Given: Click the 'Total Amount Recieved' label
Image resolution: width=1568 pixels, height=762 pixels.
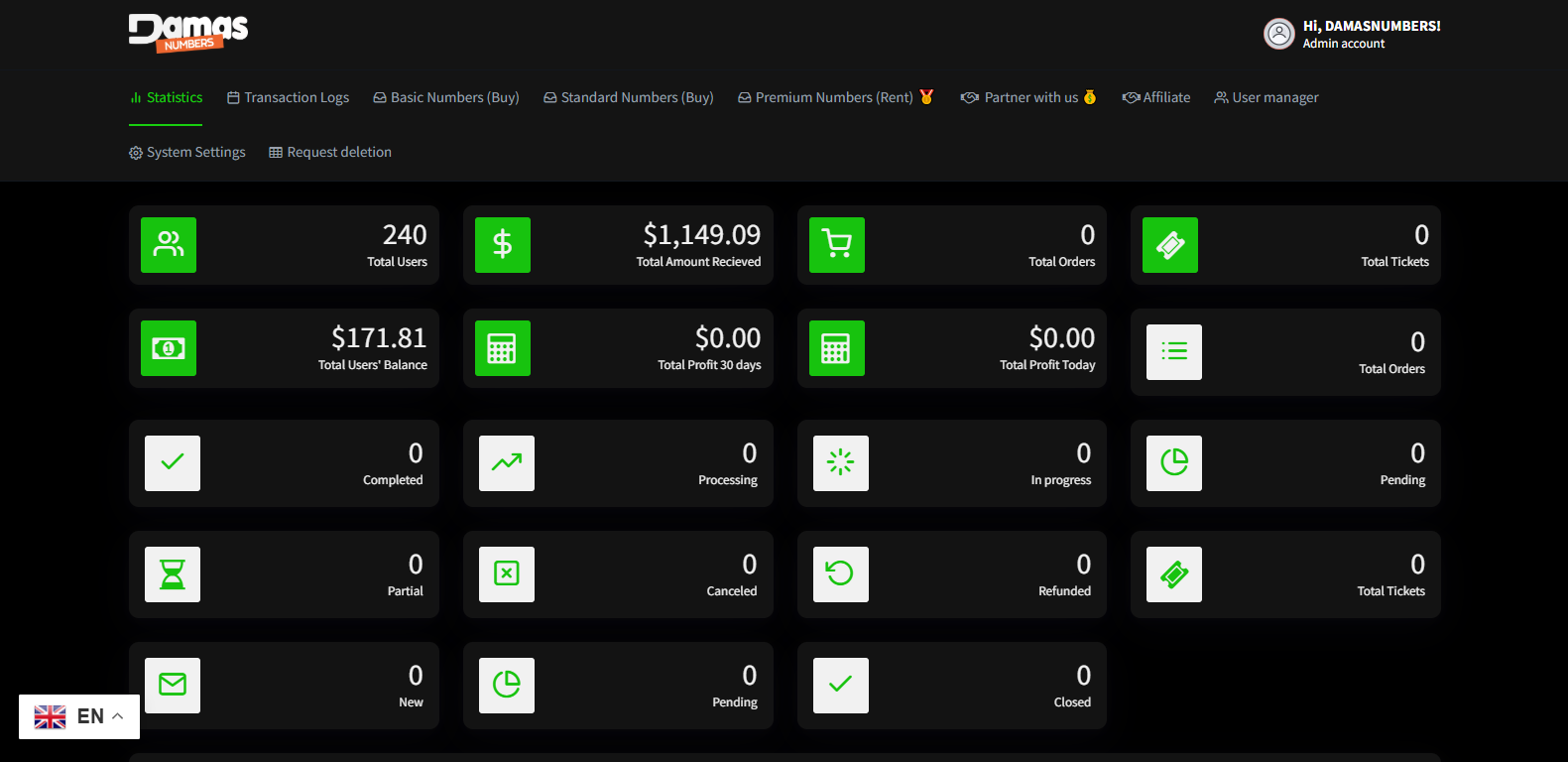Looking at the screenshot, I should 698,262.
